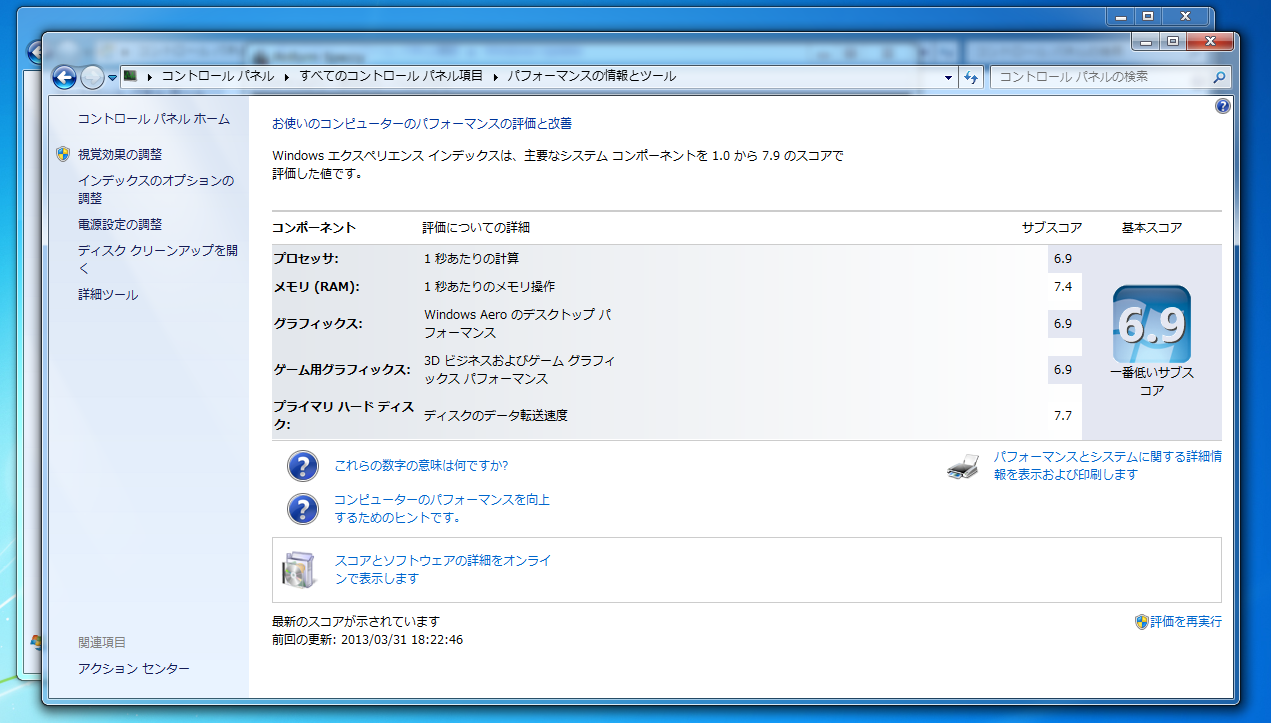Select the ゲーム用グラフィックス: row label
This screenshot has width=1271, height=723.
[x=342, y=370]
